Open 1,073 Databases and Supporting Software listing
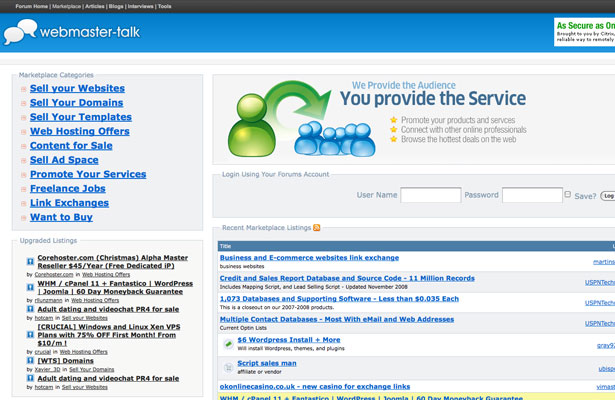Viewport: 615px width, 400px height. click(x=339, y=299)
